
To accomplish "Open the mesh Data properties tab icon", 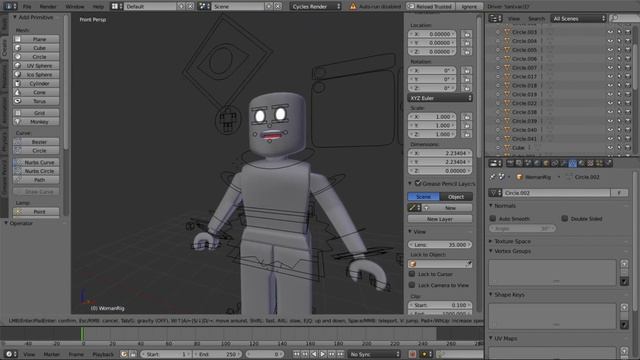I will 573,163.
